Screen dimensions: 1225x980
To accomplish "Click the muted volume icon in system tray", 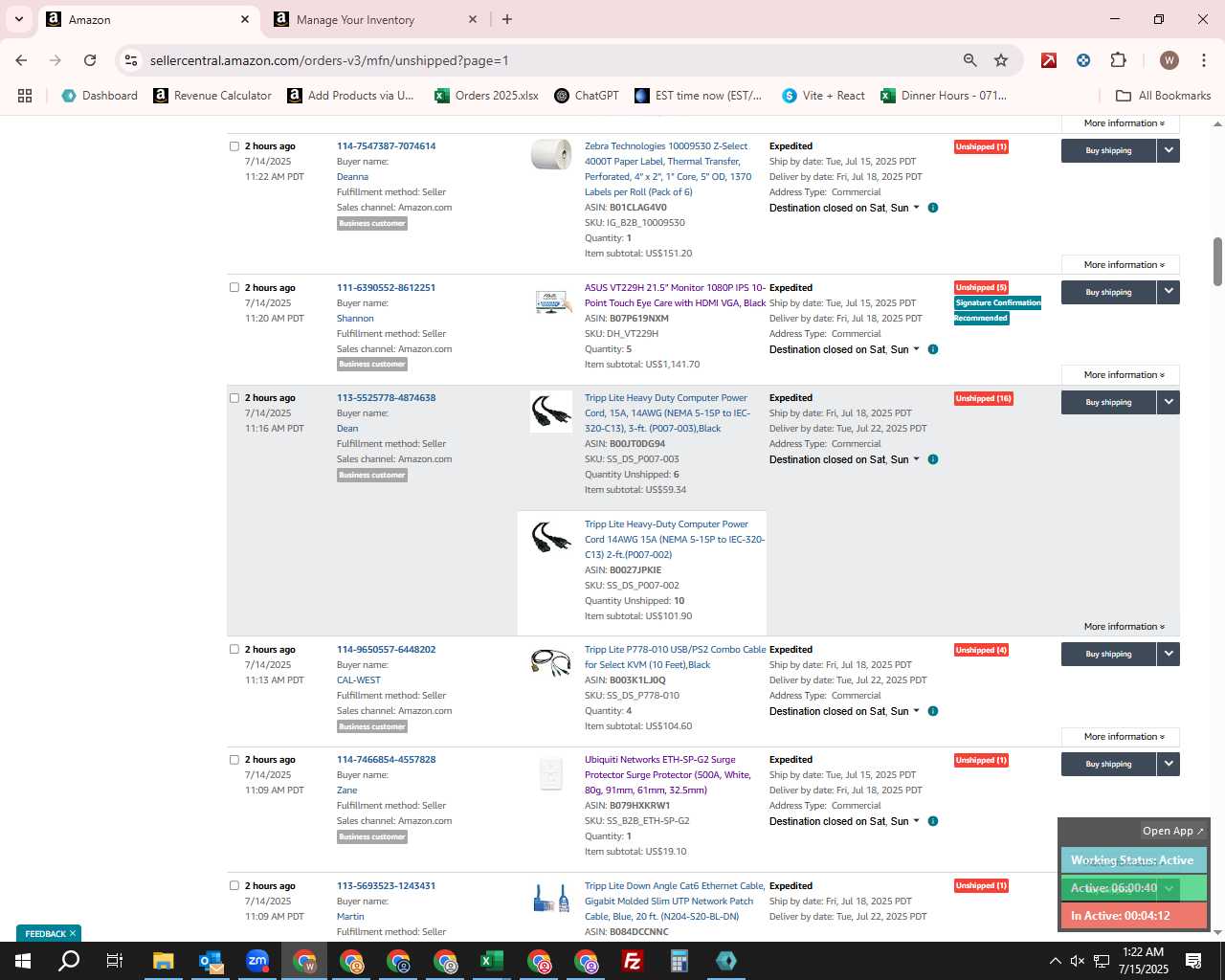I will point(1078,961).
